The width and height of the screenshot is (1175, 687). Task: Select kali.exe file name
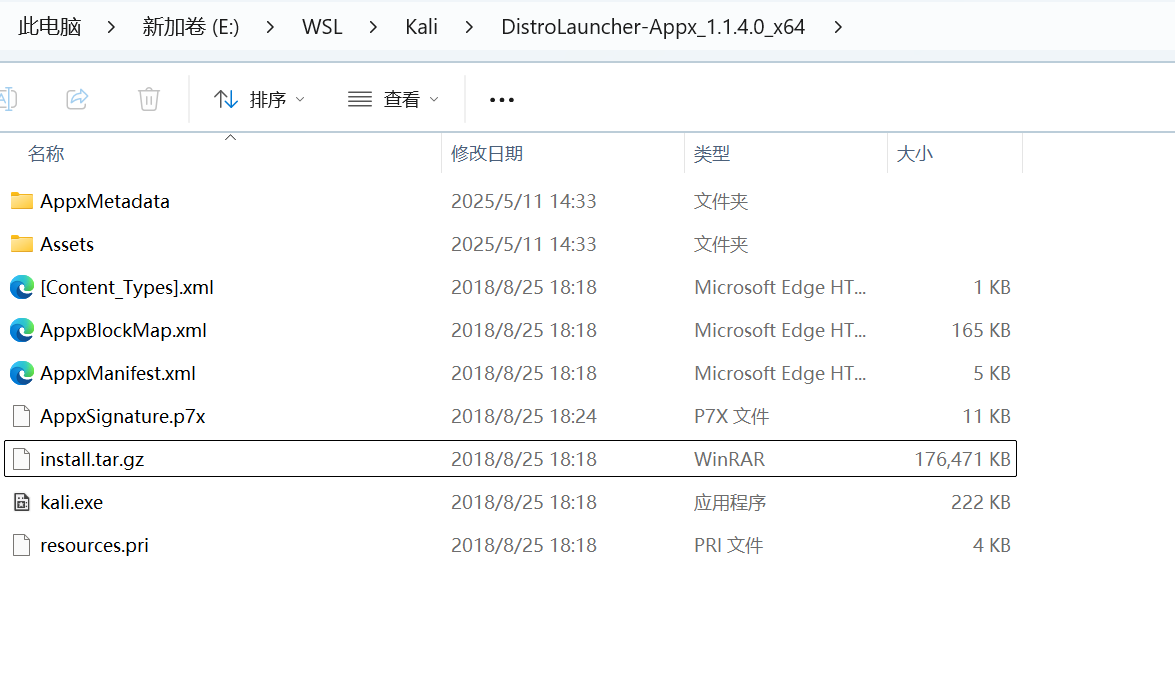[71, 503]
